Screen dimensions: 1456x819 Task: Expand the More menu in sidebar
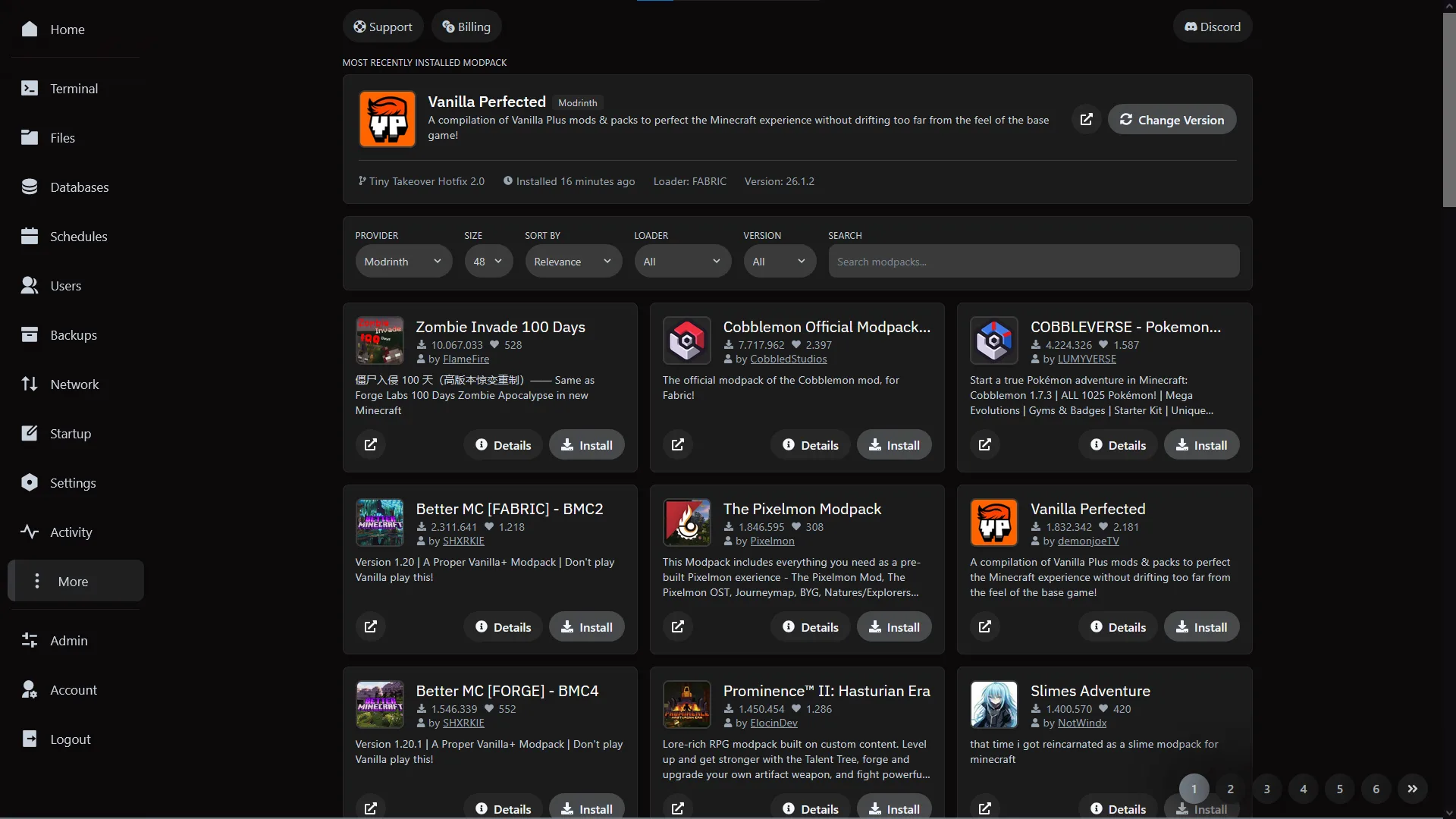pyautogui.click(x=76, y=581)
